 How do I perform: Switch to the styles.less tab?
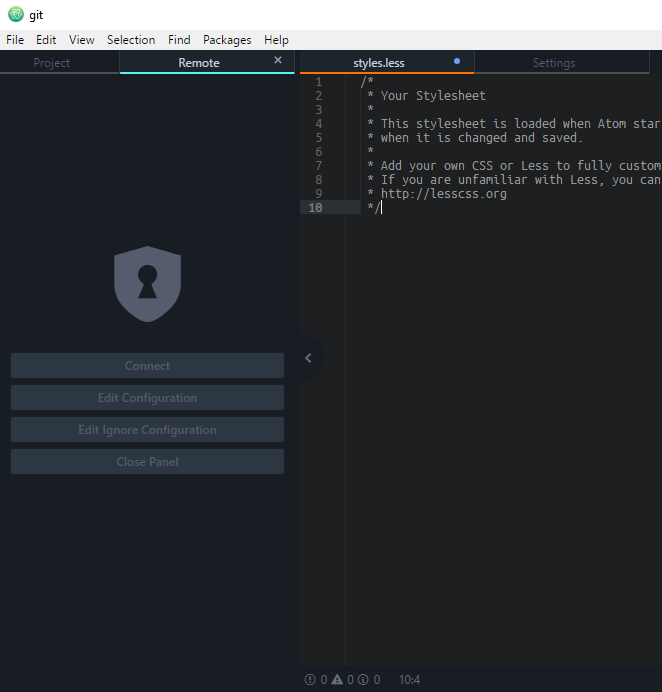pos(387,63)
